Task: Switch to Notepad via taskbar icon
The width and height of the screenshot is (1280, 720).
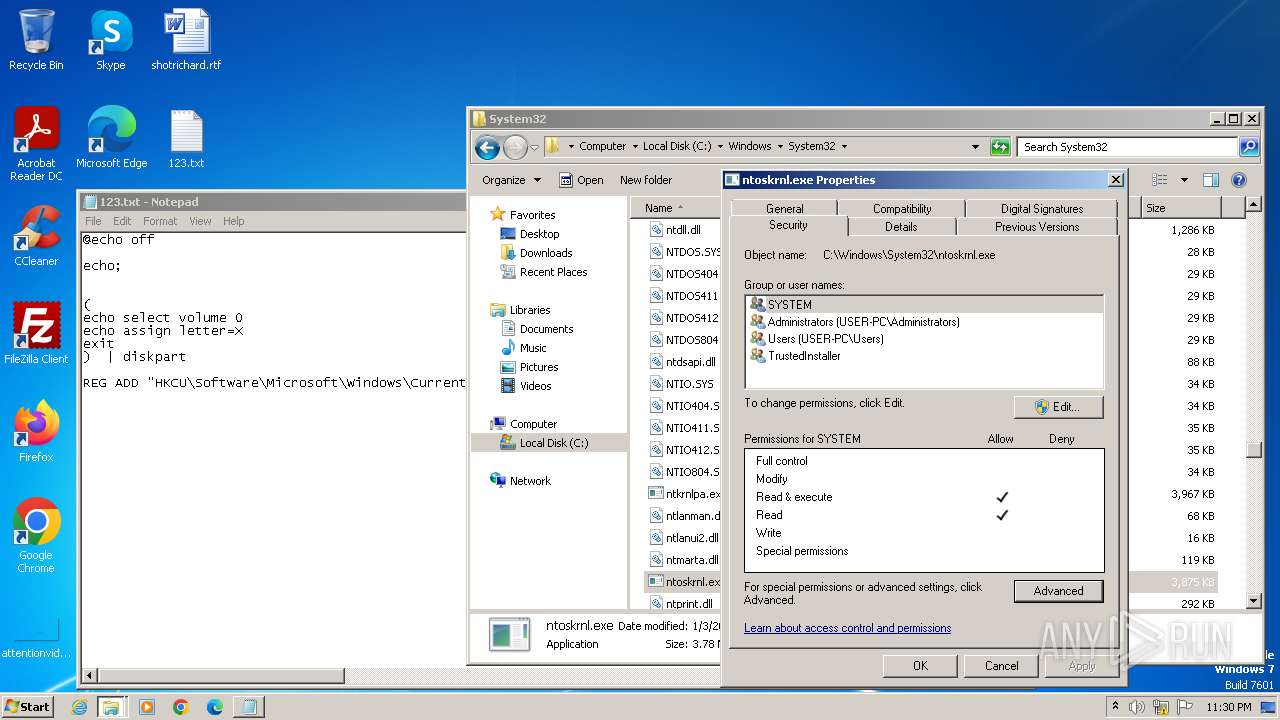Action: (x=248, y=707)
